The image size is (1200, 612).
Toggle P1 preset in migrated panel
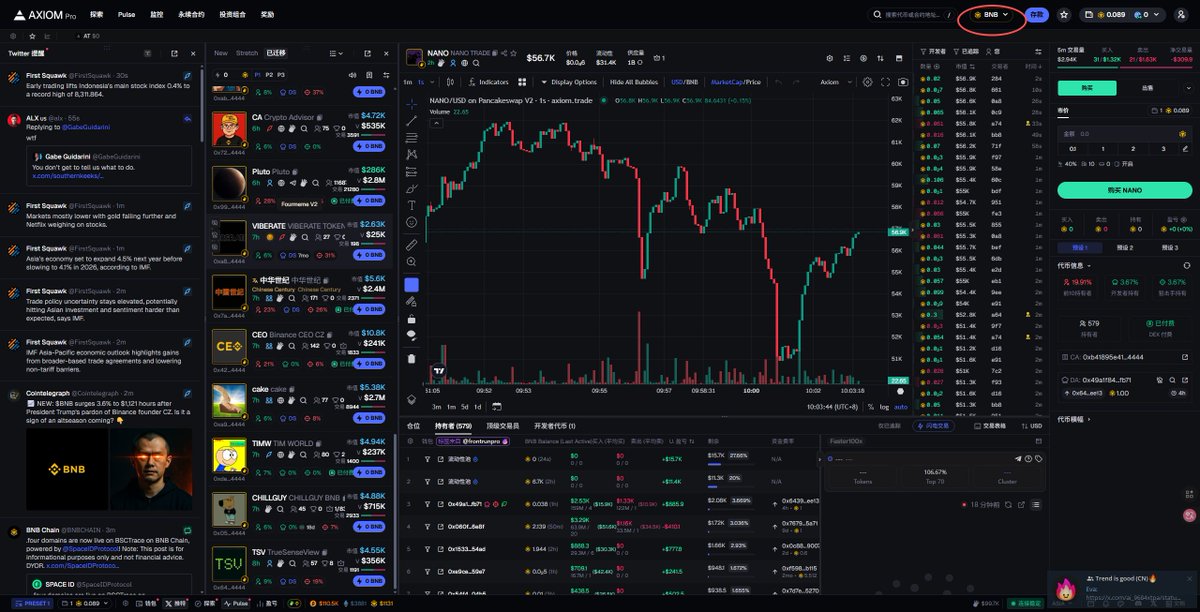coord(257,74)
